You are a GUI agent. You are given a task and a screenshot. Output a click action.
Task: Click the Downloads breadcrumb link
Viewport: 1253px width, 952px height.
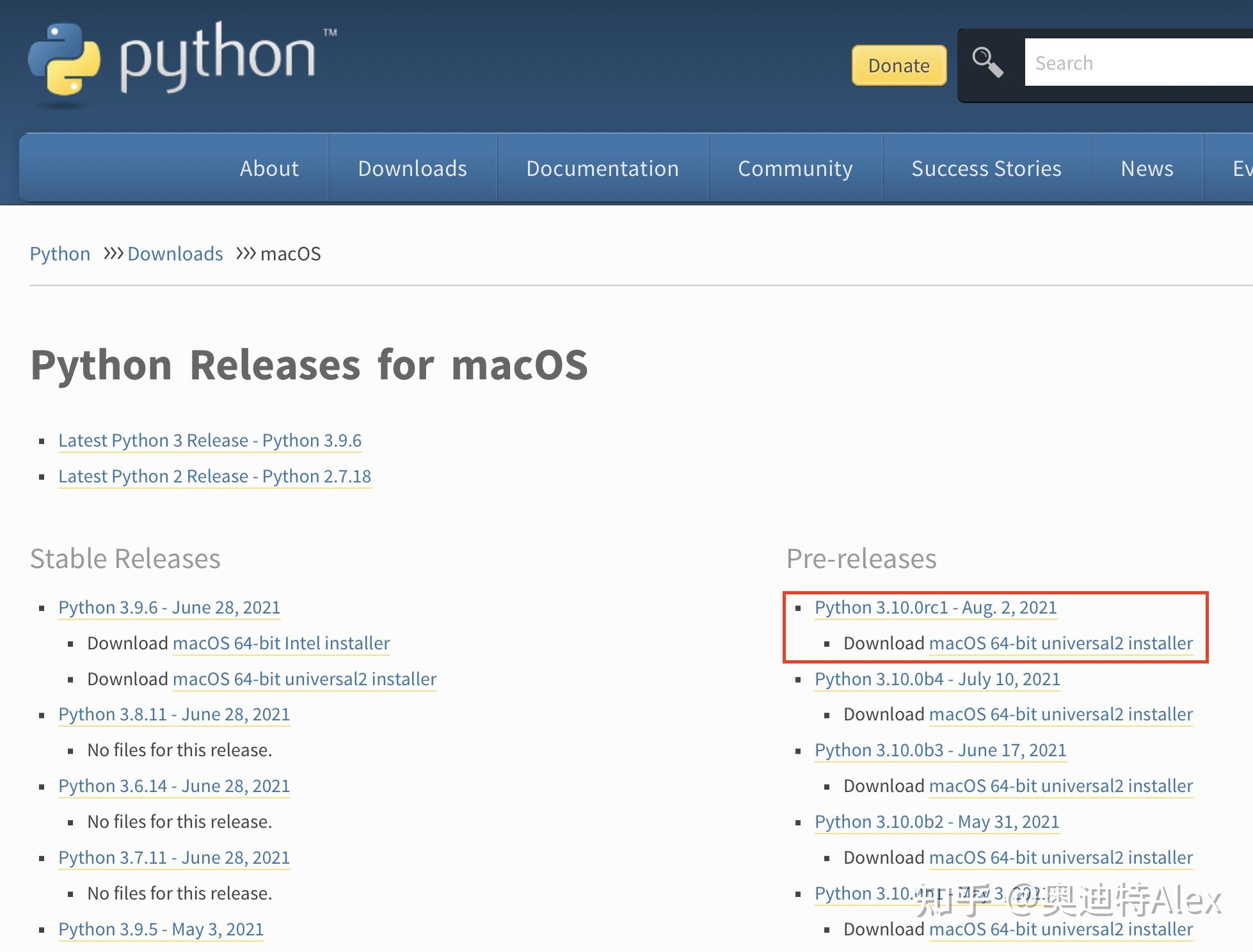click(x=175, y=254)
